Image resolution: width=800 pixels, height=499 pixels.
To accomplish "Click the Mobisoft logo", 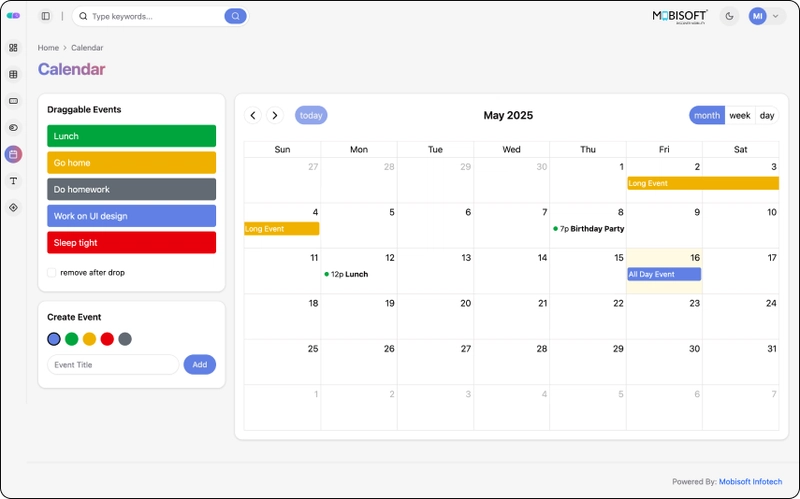I will coord(680,16).
